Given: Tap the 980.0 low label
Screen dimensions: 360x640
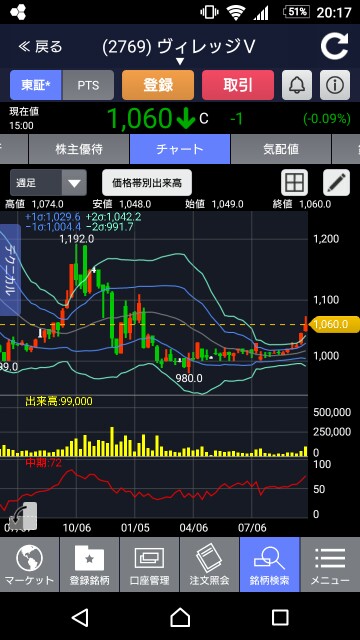Looking at the screenshot, I should coord(189,378).
